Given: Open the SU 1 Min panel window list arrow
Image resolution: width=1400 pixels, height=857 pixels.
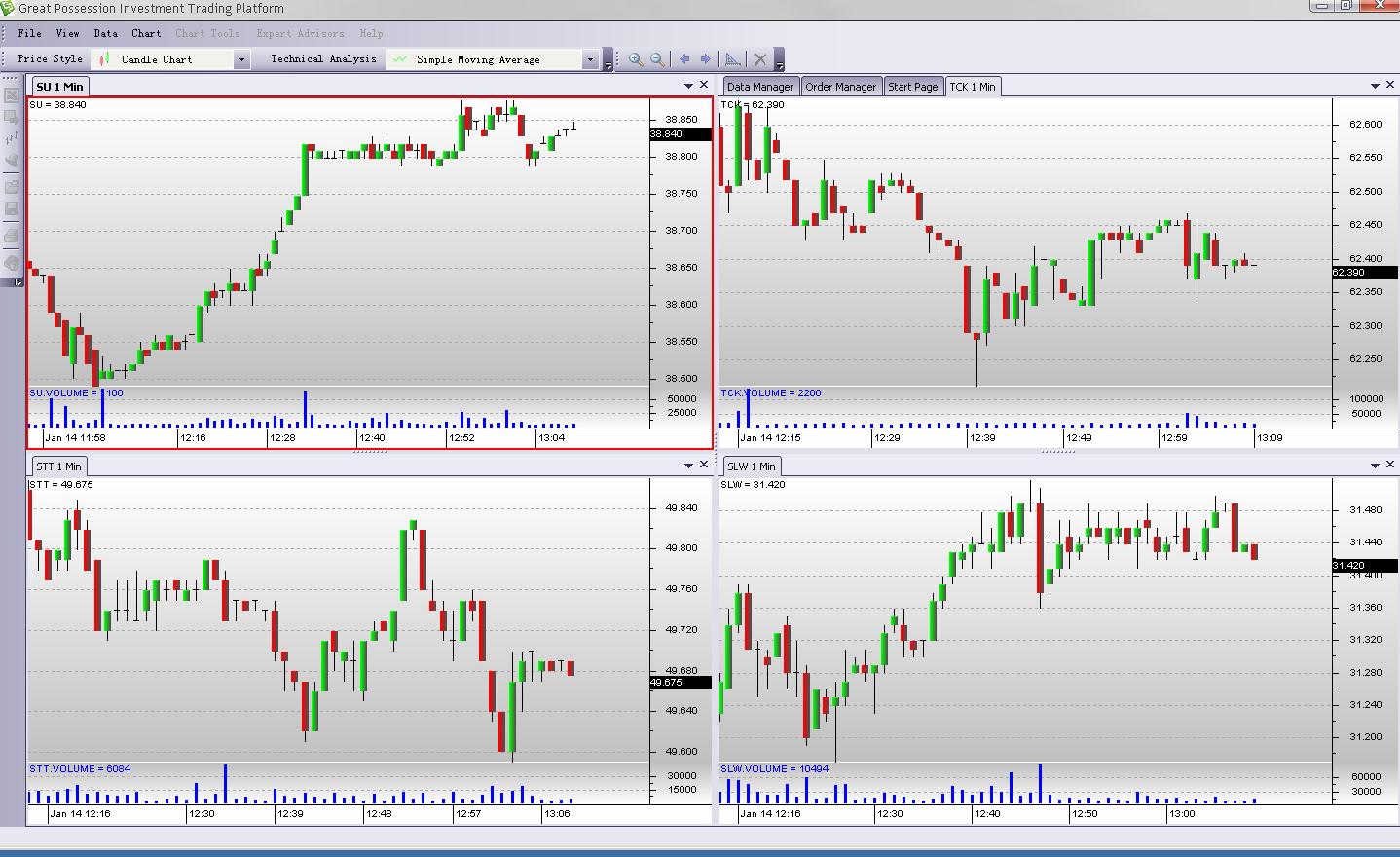Looking at the screenshot, I should (688, 86).
